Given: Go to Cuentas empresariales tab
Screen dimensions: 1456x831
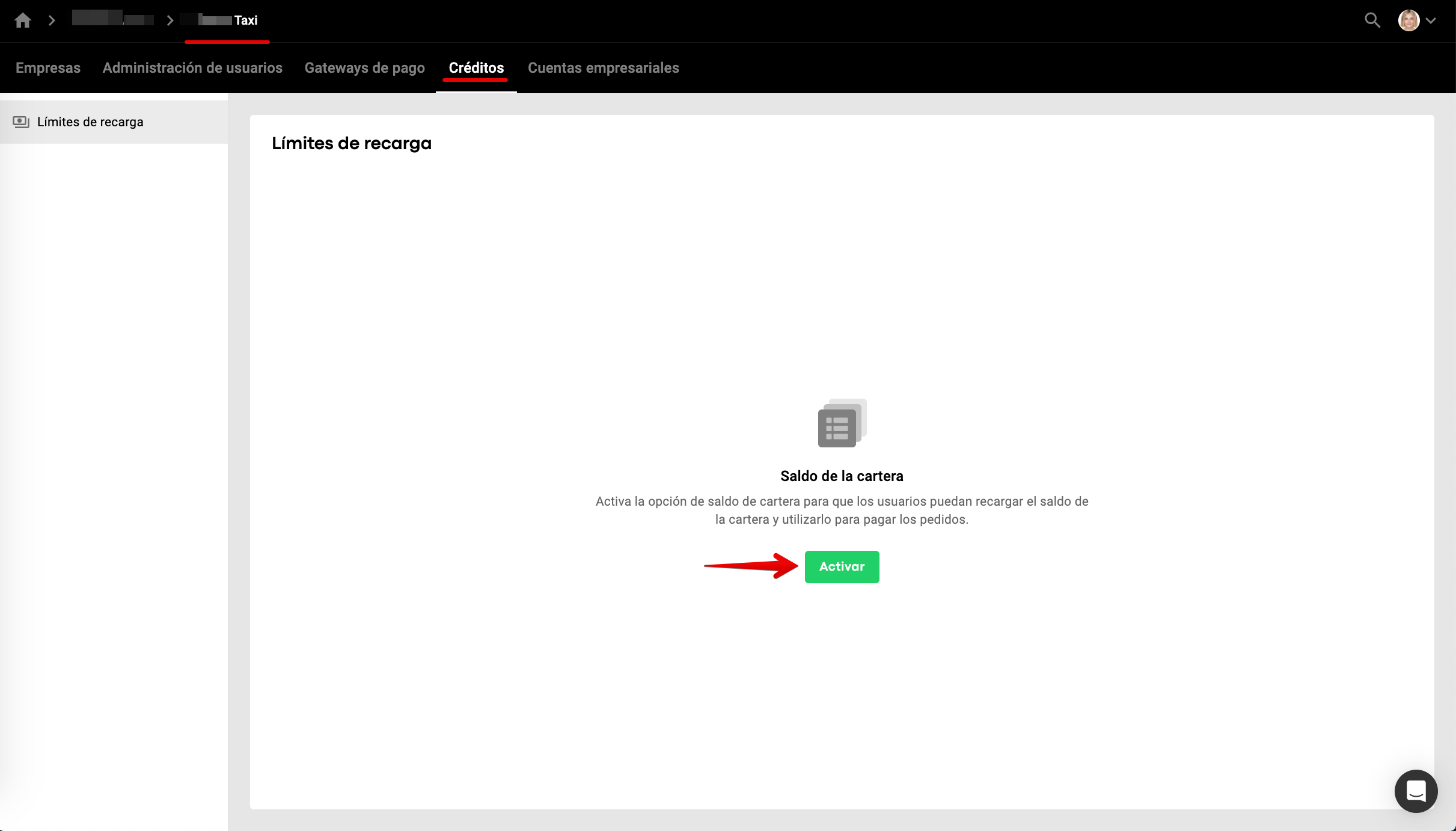Looking at the screenshot, I should 603,68.
